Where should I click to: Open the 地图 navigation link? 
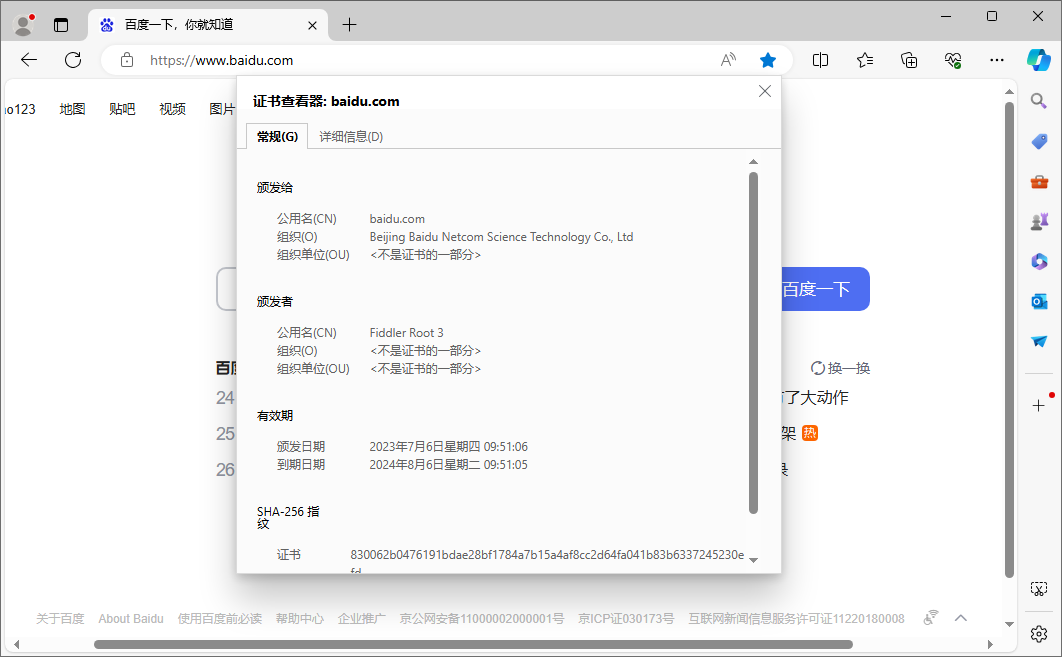point(72,109)
